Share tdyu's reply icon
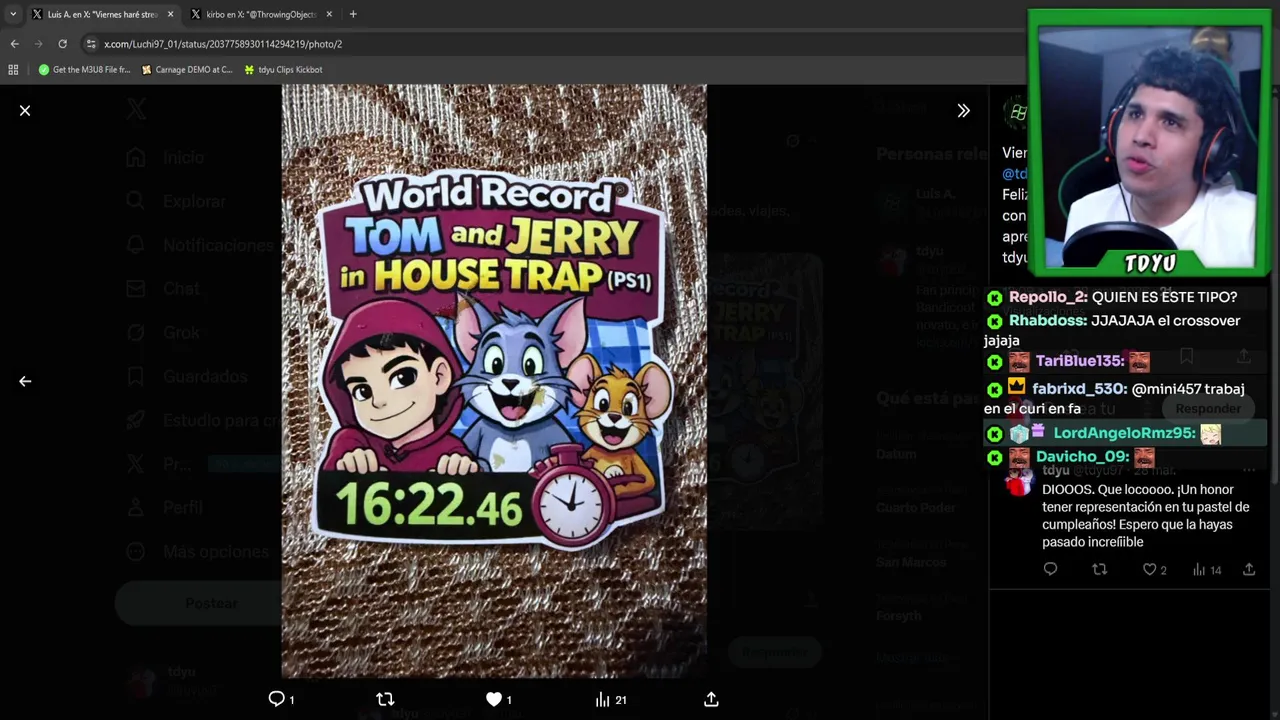The image size is (1280, 720). click(1249, 569)
